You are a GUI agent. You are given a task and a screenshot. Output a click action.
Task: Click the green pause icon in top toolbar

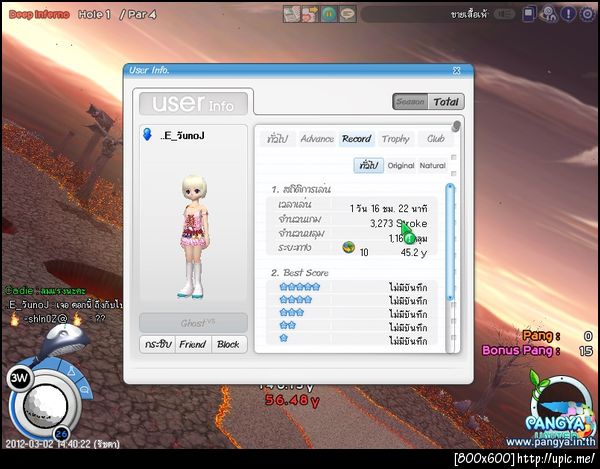[328, 15]
